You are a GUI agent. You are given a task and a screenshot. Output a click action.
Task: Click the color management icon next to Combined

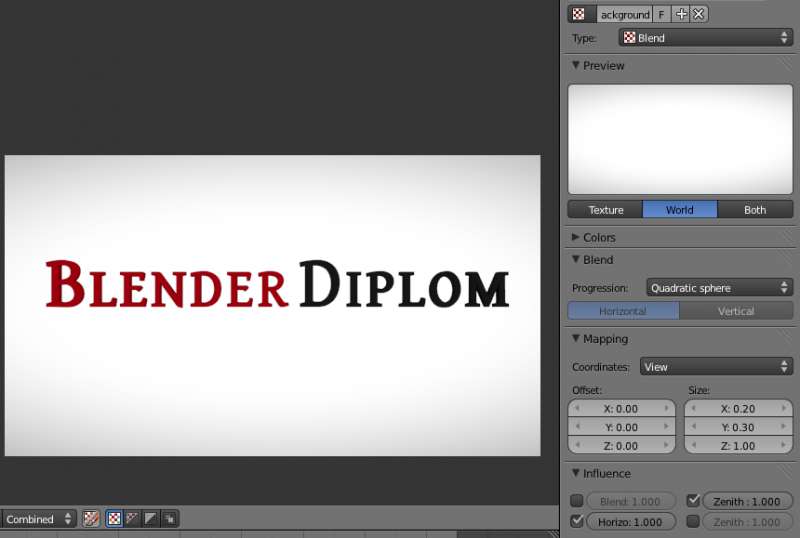(91, 519)
